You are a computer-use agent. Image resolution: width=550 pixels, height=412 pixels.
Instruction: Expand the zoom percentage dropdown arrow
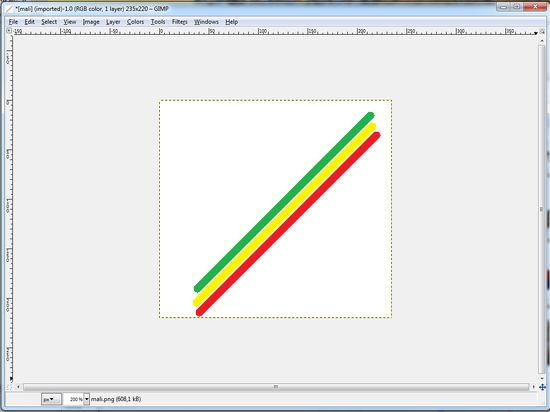[87, 399]
